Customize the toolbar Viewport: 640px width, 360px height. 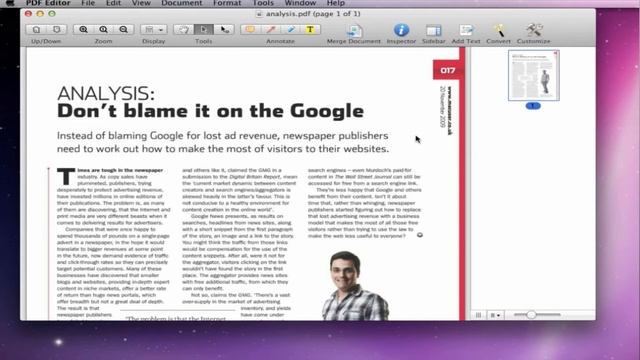(533, 30)
